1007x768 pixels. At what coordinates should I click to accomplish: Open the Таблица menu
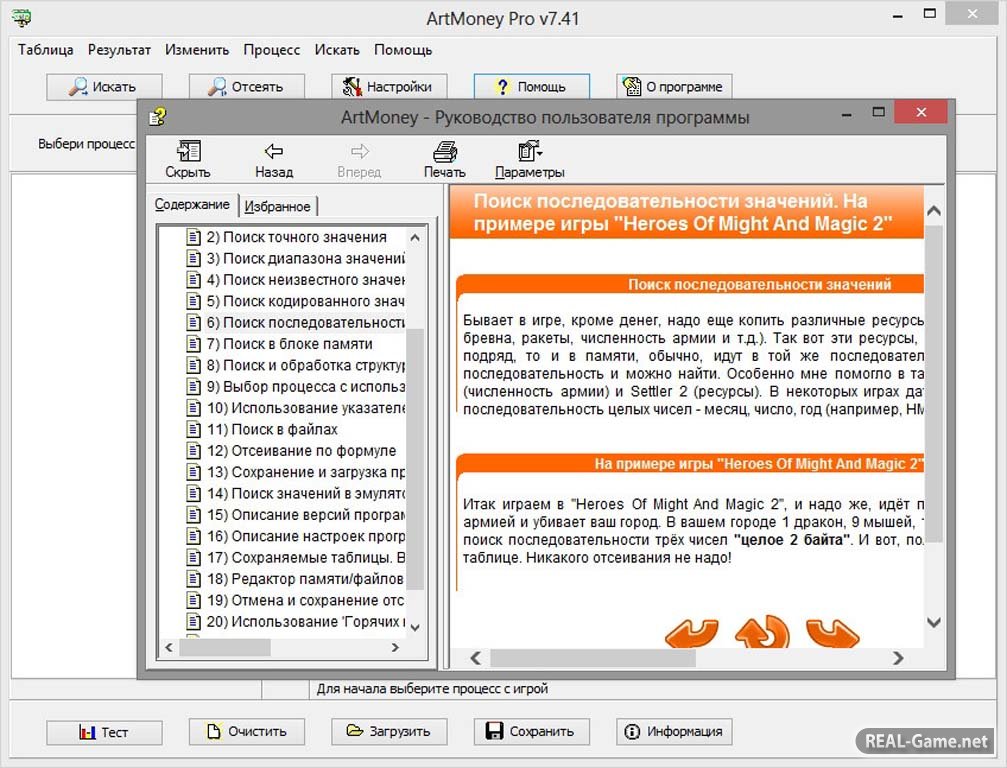pos(45,49)
